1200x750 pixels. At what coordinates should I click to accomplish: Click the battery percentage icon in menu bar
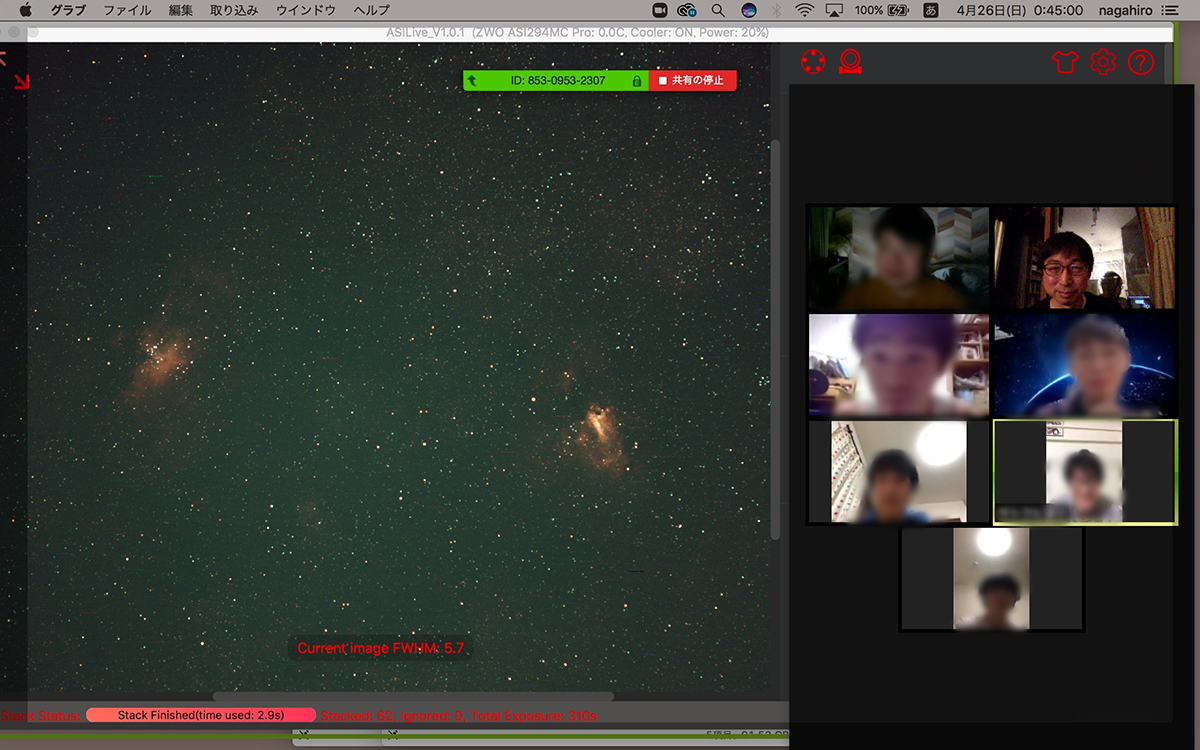[882, 10]
